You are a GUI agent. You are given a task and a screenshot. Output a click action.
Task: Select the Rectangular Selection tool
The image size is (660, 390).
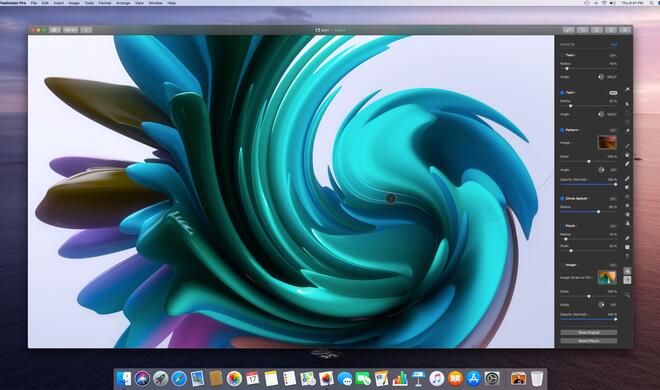pos(627,113)
